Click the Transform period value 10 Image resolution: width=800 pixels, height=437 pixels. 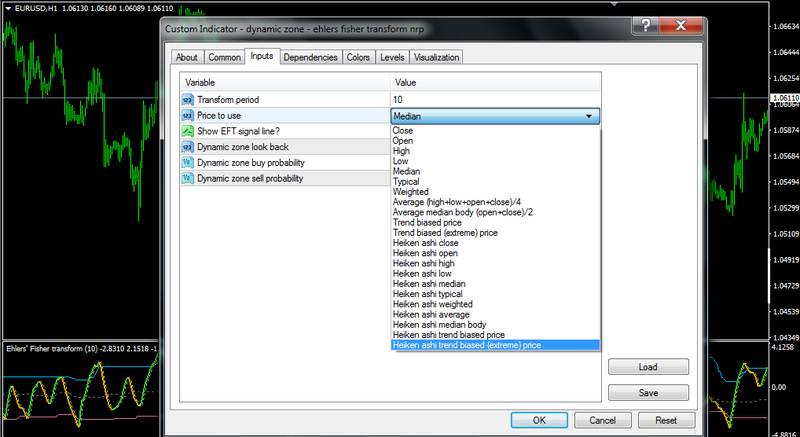click(397, 99)
